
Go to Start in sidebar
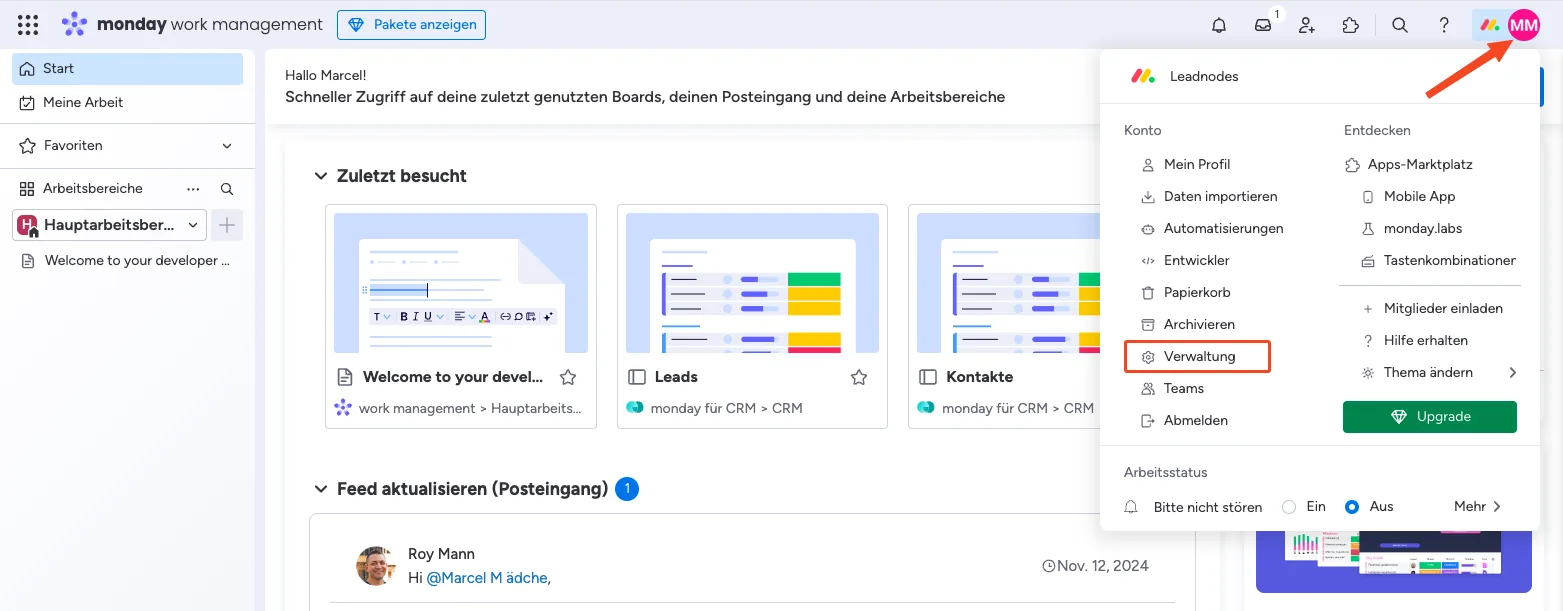(127, 69)
